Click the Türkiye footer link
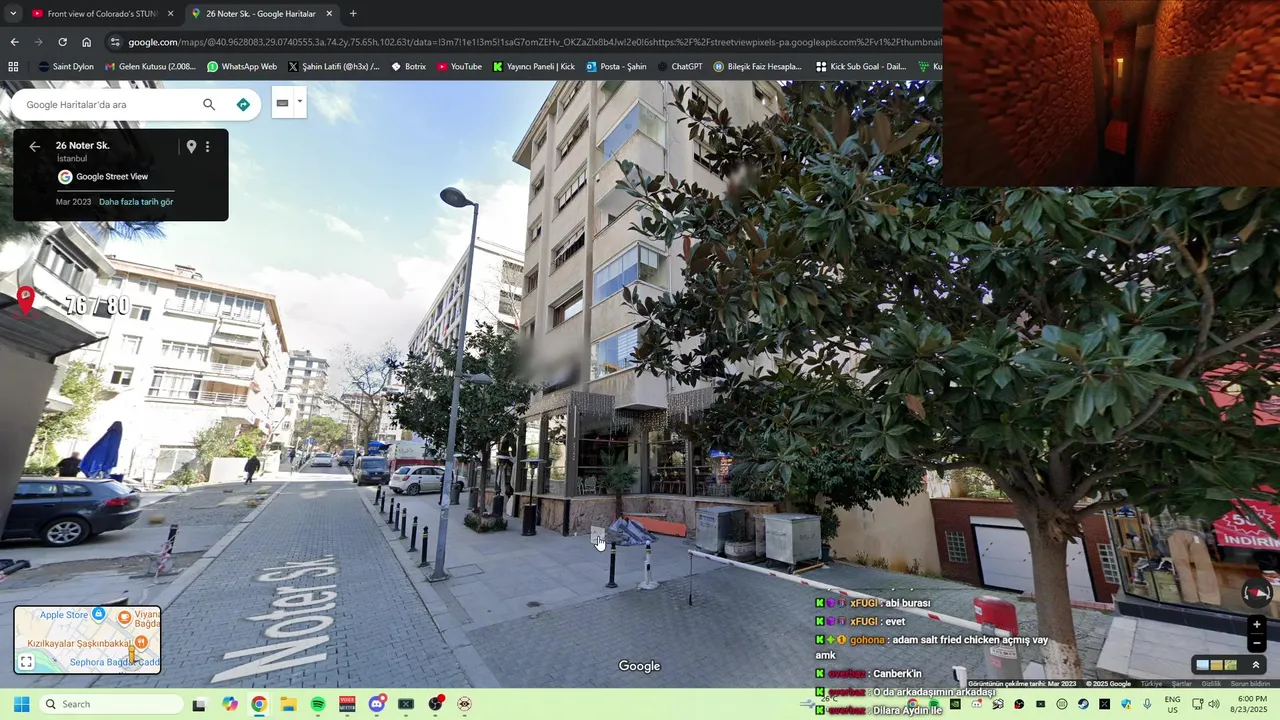The height and width of the screenshot is (720, 1280). point(1151,684)
